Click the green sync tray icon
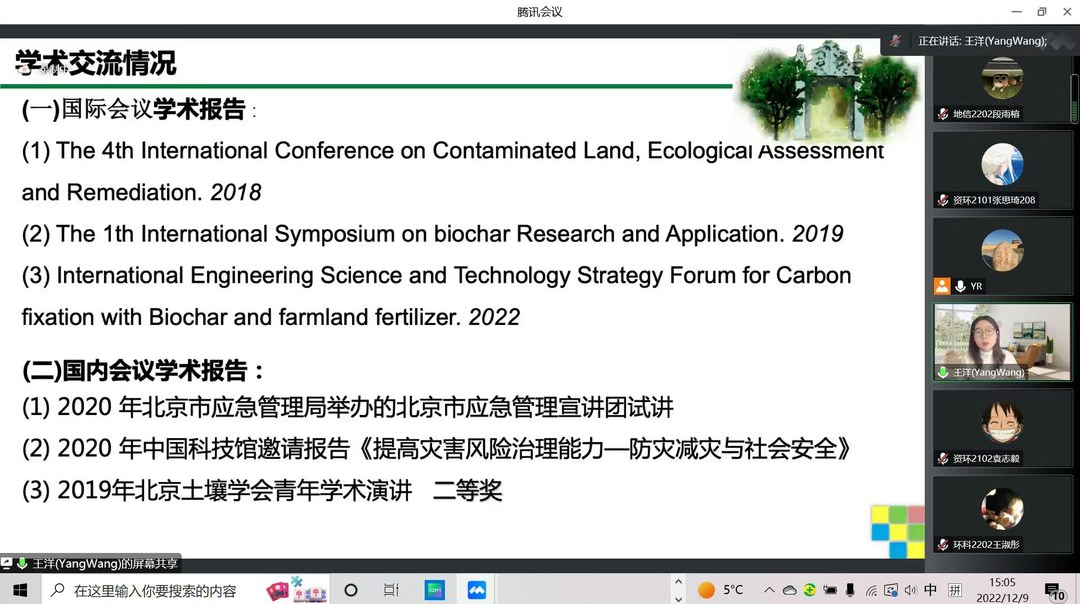 point(809,590)
